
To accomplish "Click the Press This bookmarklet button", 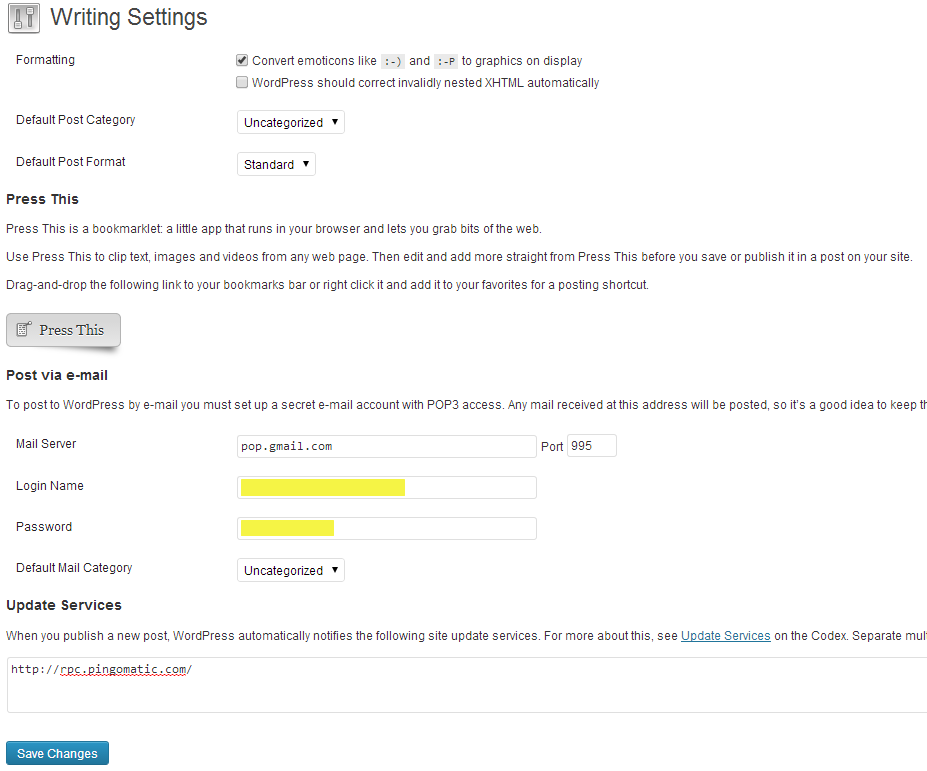I will [x=63, y=330].
